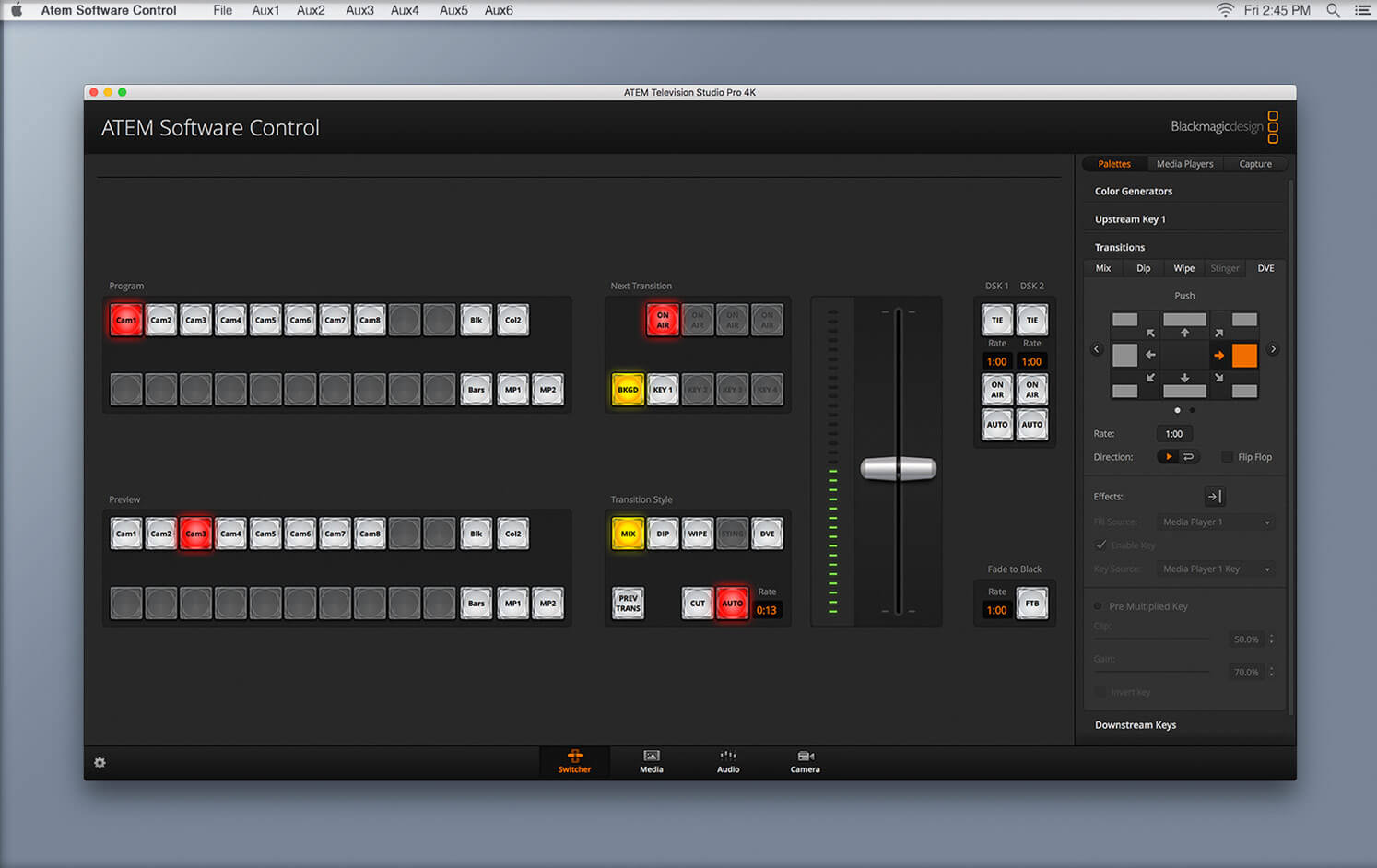The width and height of the screenshot is (1377, 868).
Task: Open the Aux1 menu in menu bar
Action: [265, 10]
